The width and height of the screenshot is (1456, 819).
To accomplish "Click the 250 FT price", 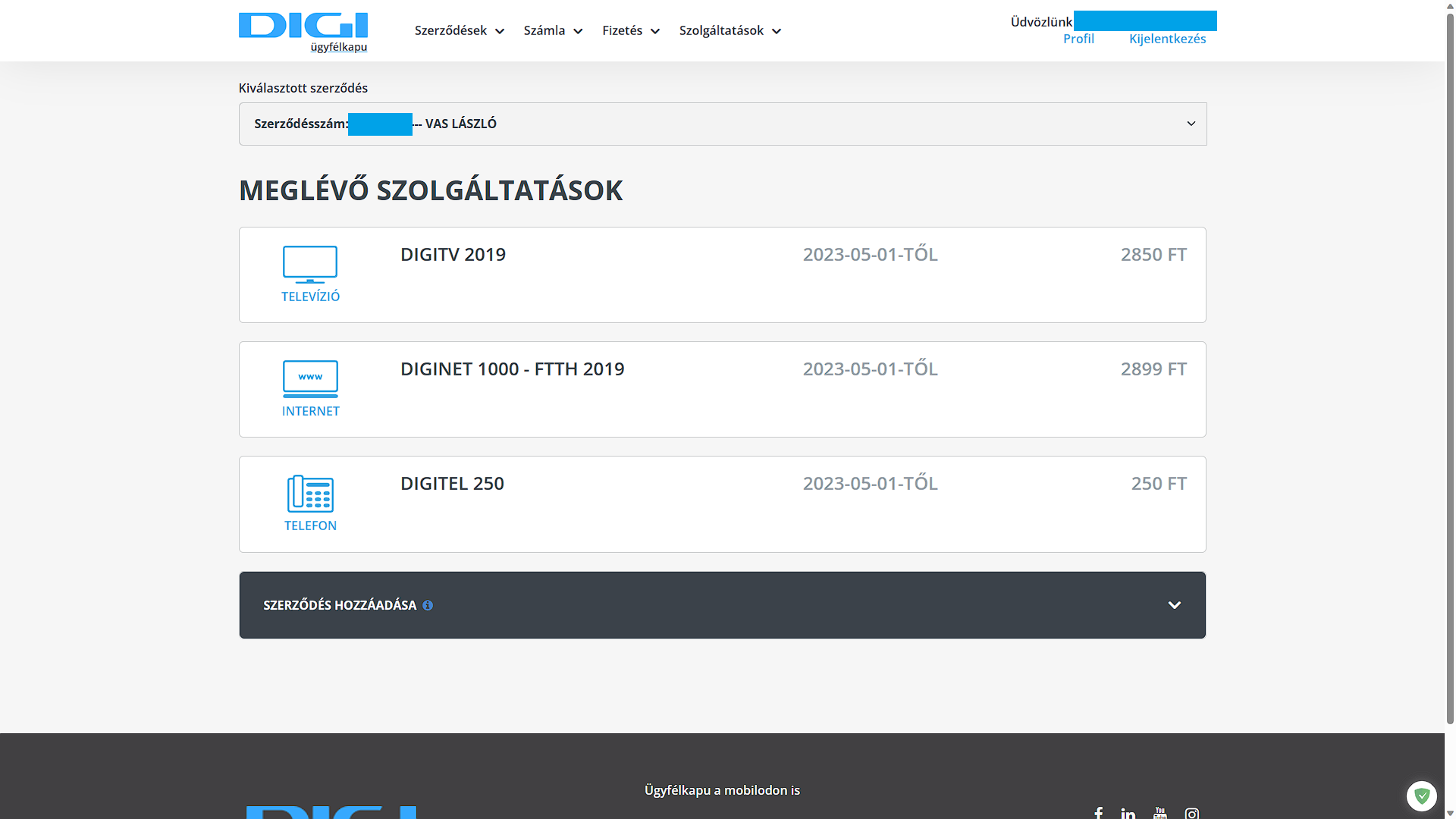I will pos(1159,484).
